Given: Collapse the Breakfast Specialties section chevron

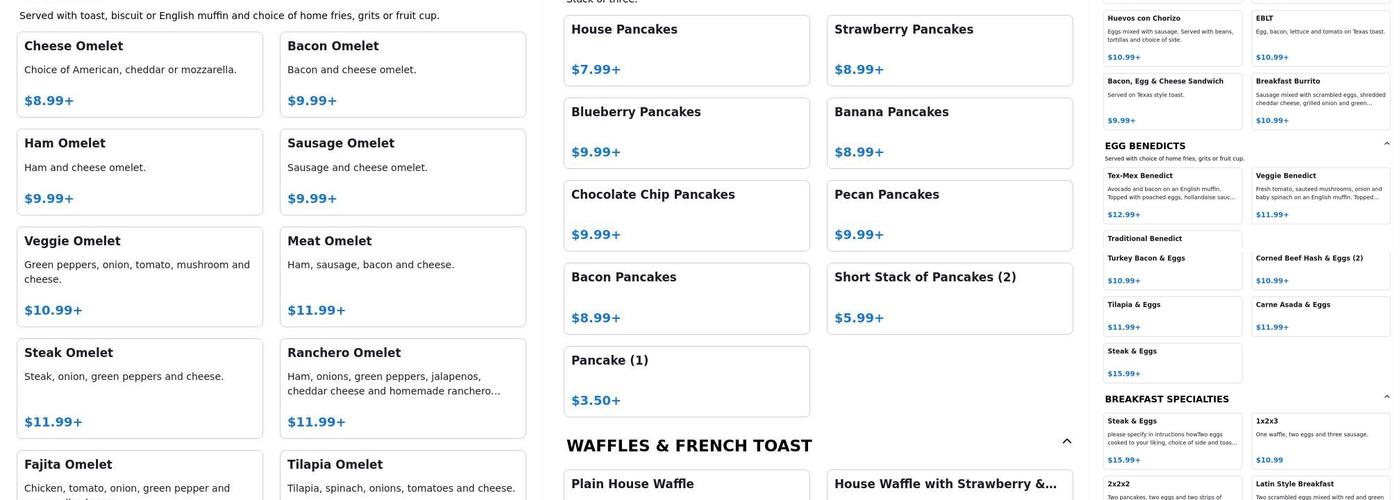Looking at the screenshot, I should 1386,397.
